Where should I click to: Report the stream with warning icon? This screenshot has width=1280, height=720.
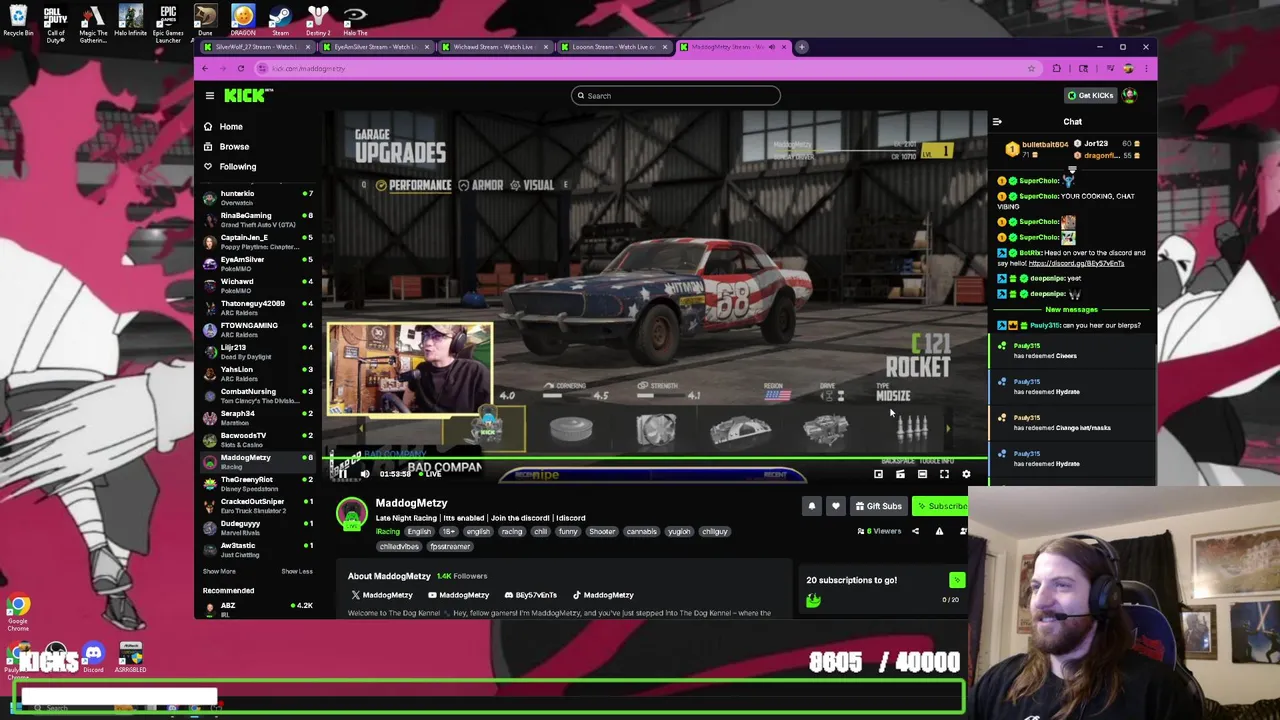pyautogui.click(x=939, y=531)
